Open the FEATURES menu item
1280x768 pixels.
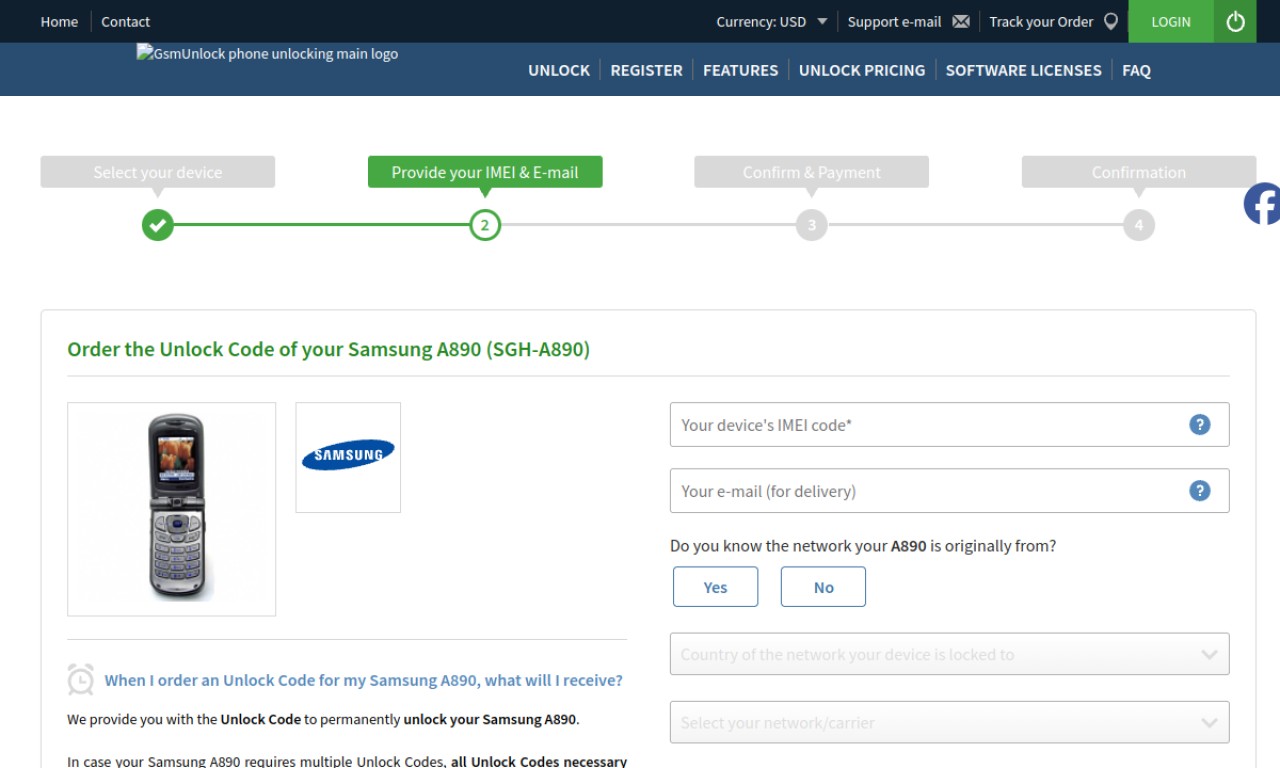point(740,70)
